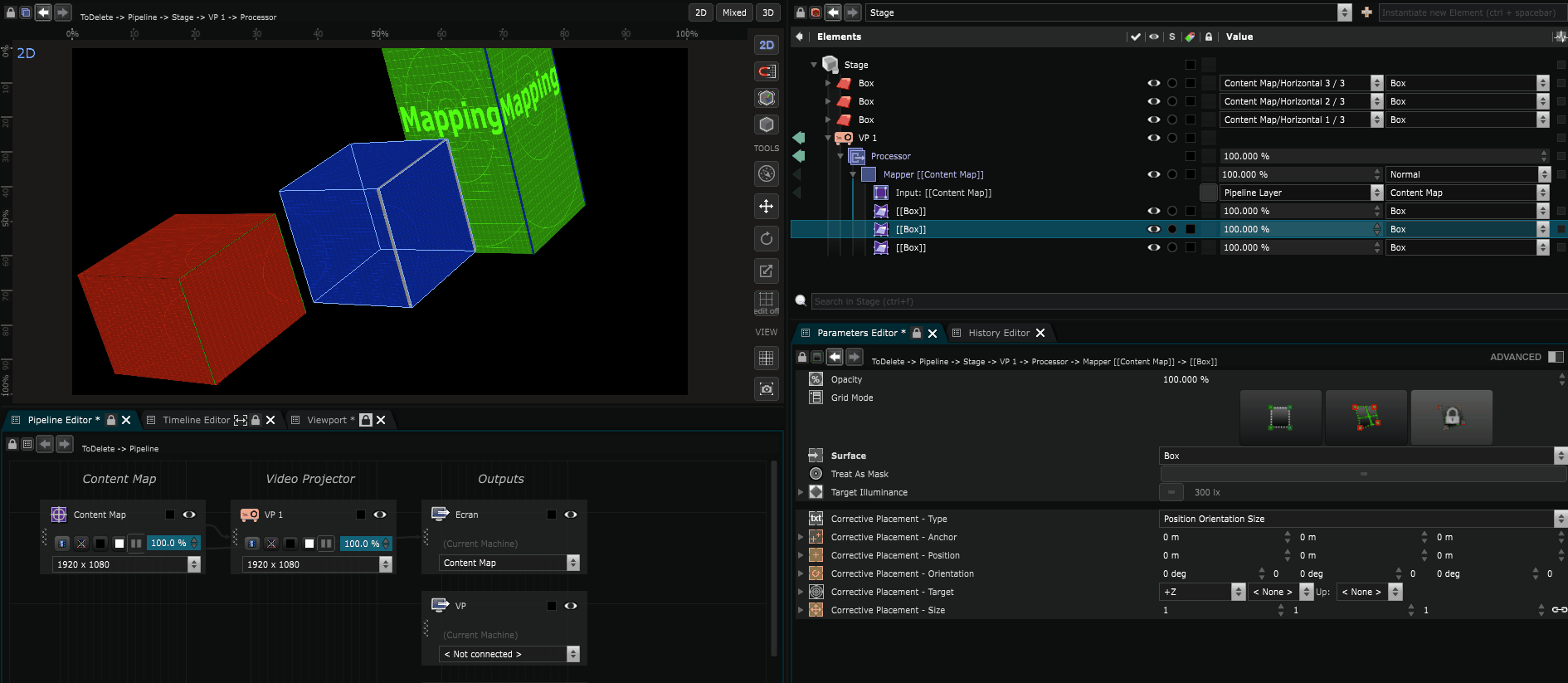Click the camera snapshot icon in viewport toolbar
This screenshot has width=1568, height=683.
(x=767, y=388)
